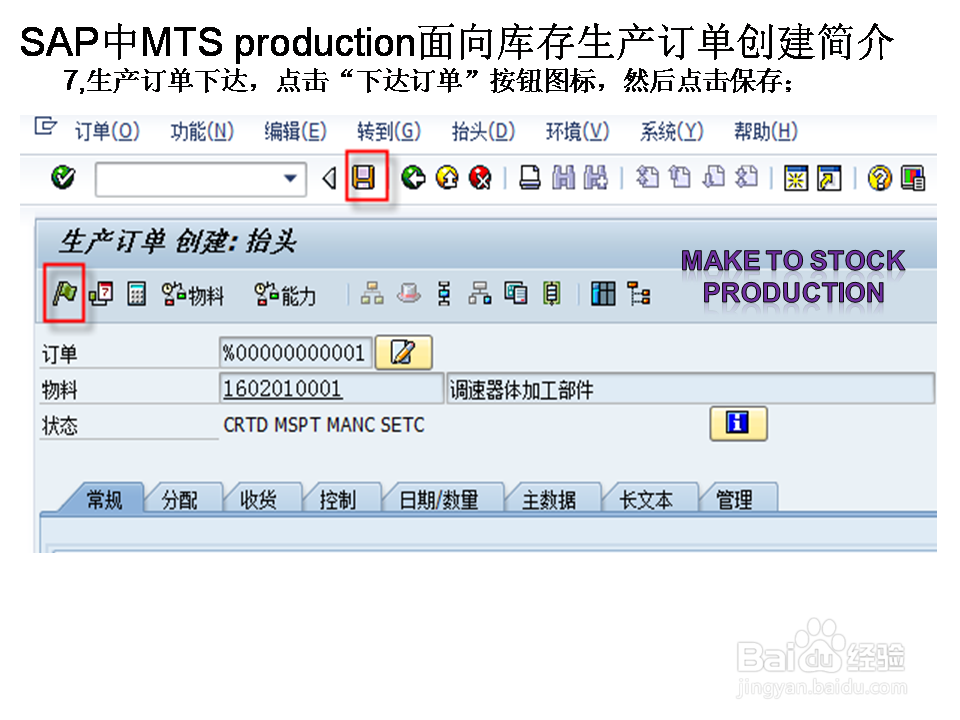Viewport: 960px width, 720px height.
Task: Click the Operations overview icon
Action: pos(444,294)
